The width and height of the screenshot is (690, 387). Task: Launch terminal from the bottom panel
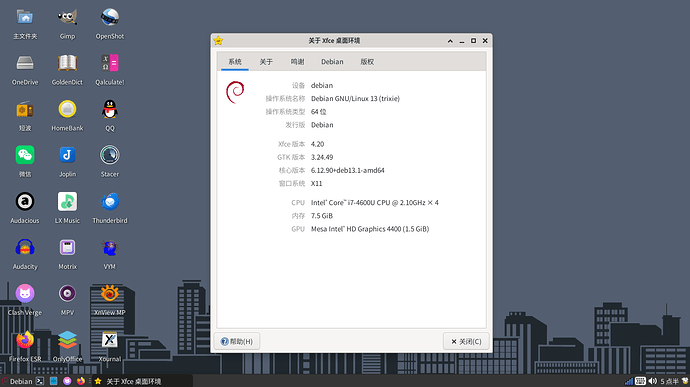[x=40, y=381]
